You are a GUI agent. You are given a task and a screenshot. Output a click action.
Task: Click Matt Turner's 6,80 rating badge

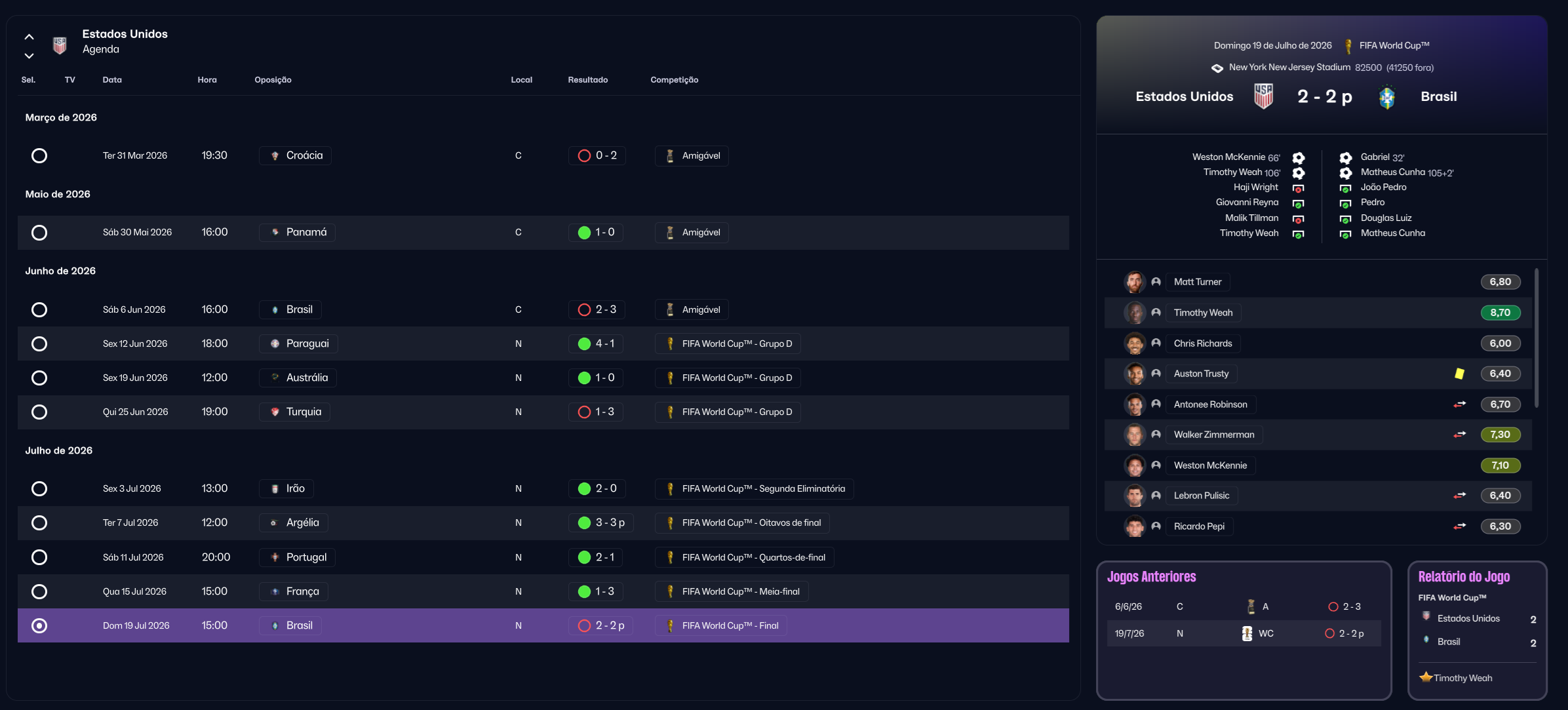(x=1500, y=282)
